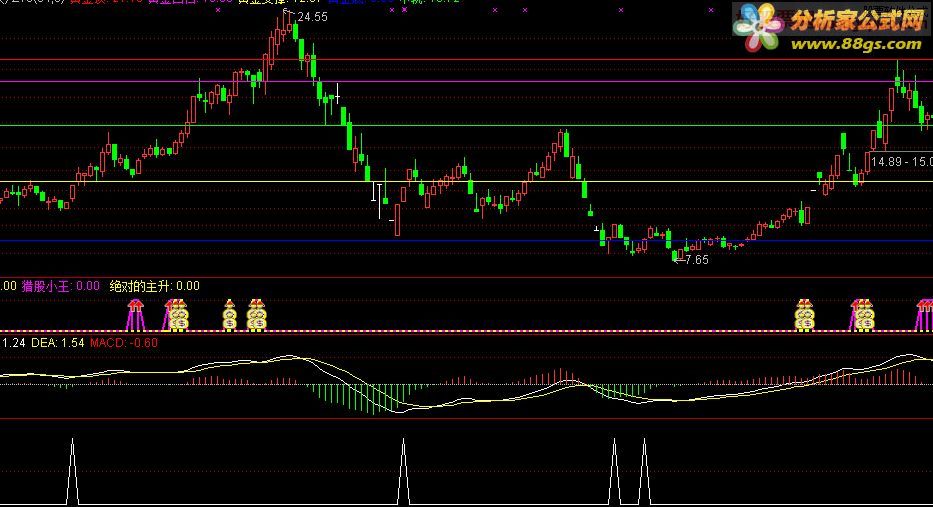The height and width of the screenshot is (507, 933).
Task: Click the 7.65 low price label
Action: click(x=697, y=259)
